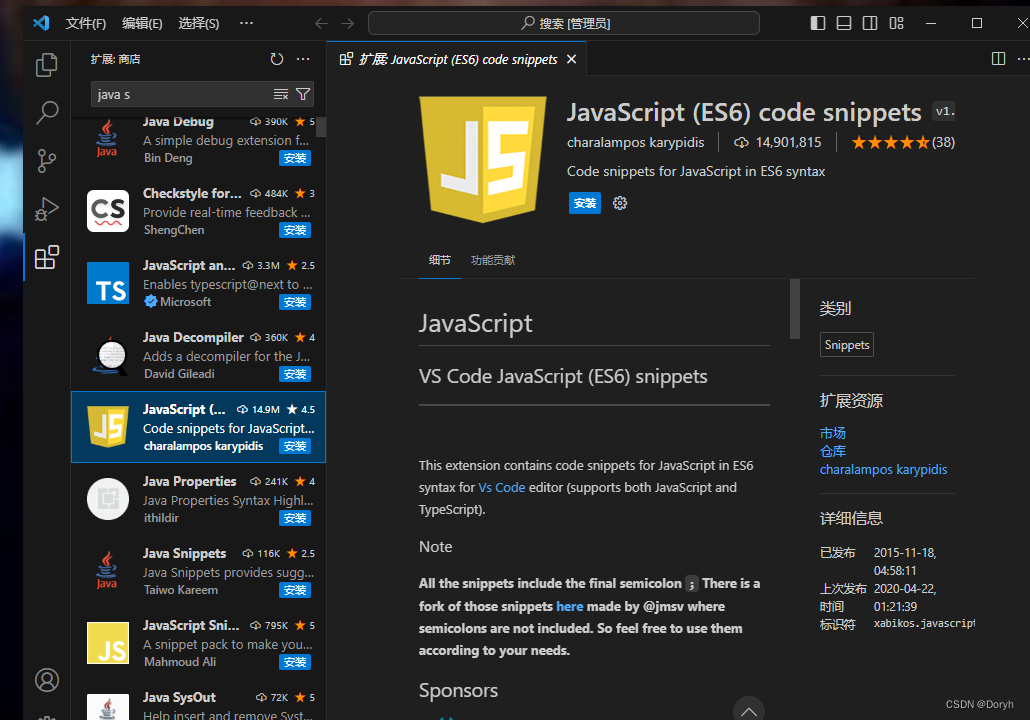Screen dimensions: 1030x720
Task: Switch to the 细节 tab
Action: click(x=439, y=260)
